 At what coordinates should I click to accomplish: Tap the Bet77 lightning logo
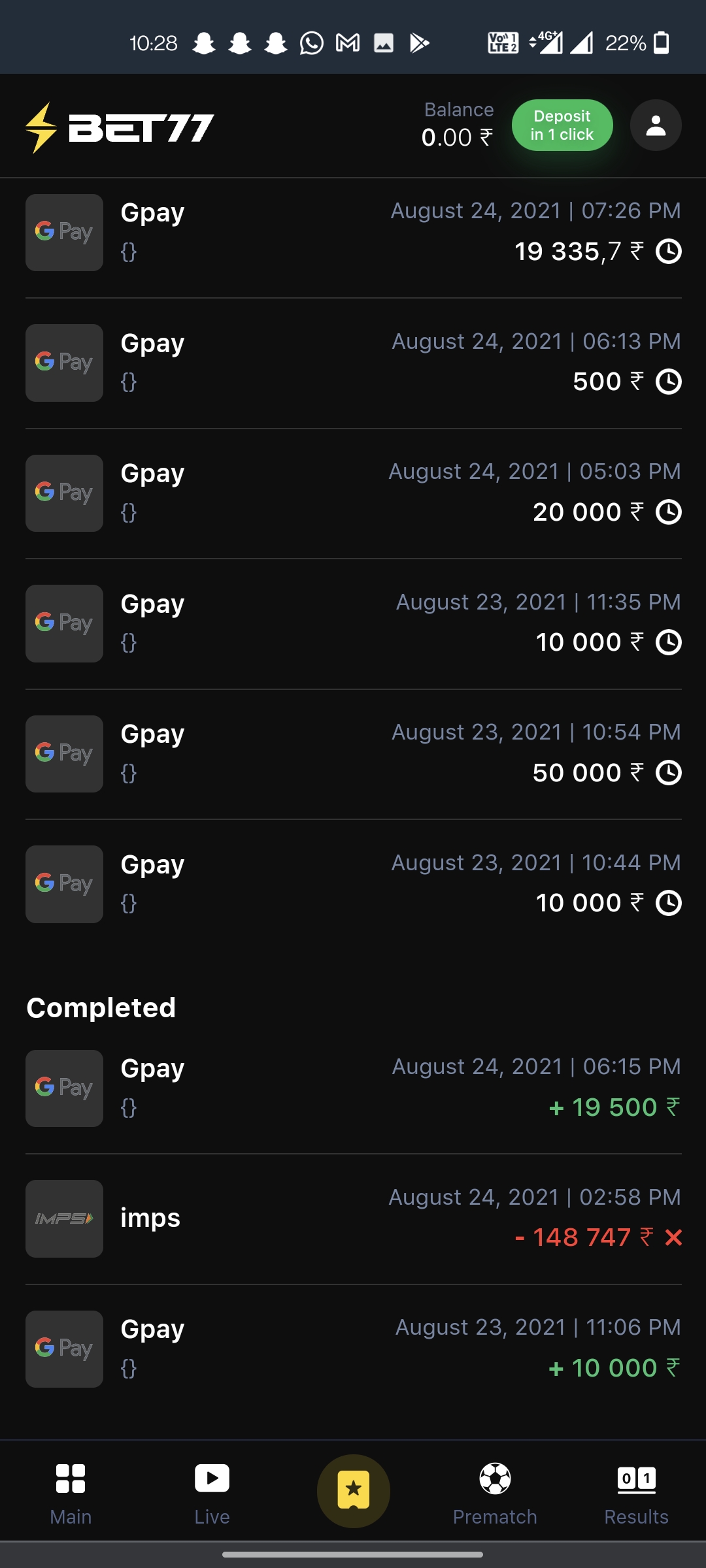click(120, 127)
